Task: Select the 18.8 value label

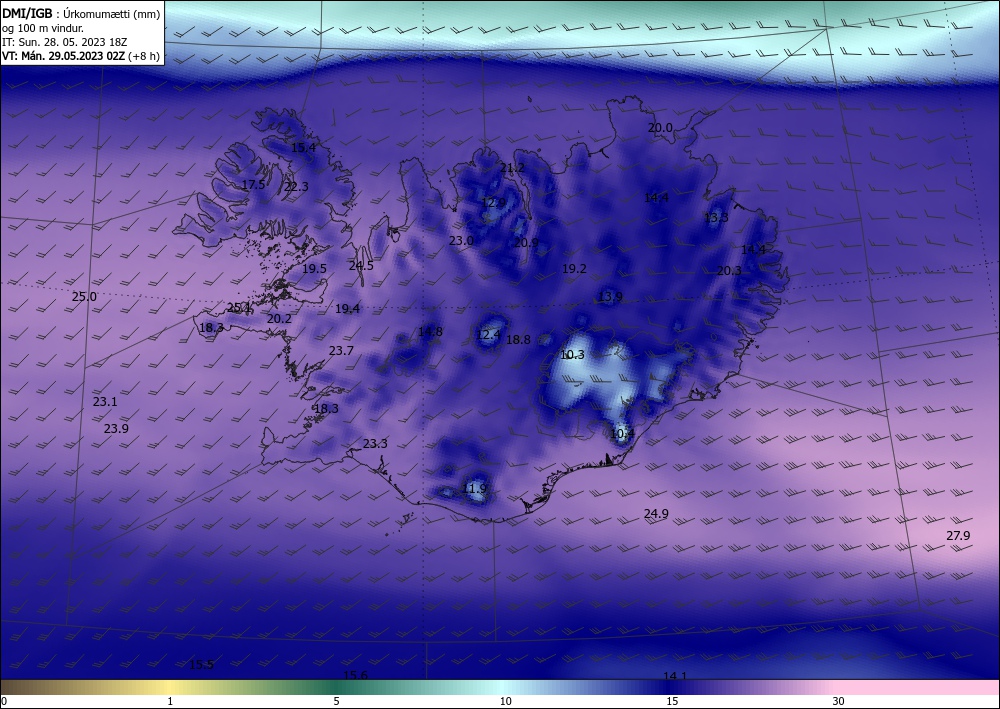Action: click(x=518, y=340)
